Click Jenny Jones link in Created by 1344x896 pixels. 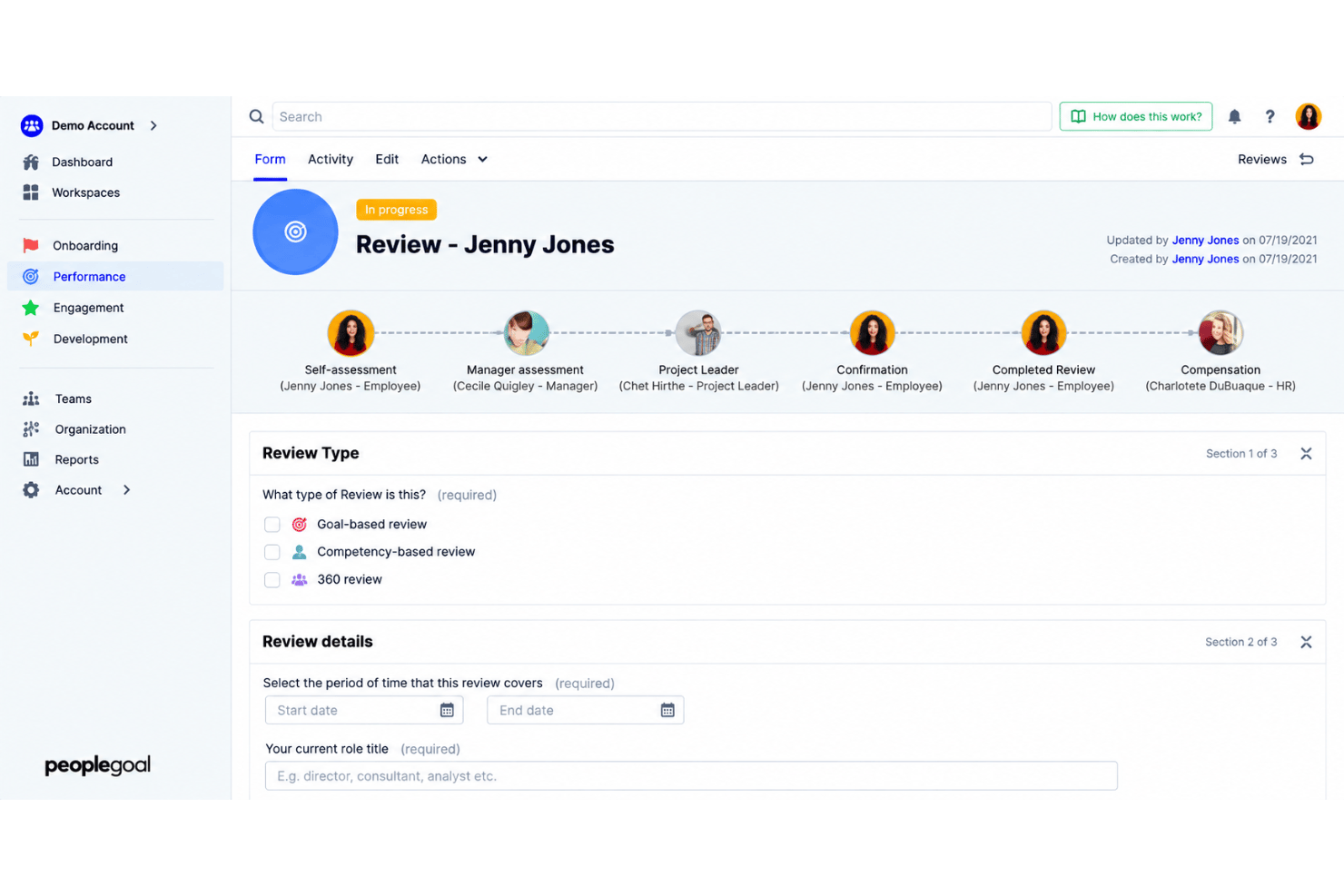(x=1205, y=259)
